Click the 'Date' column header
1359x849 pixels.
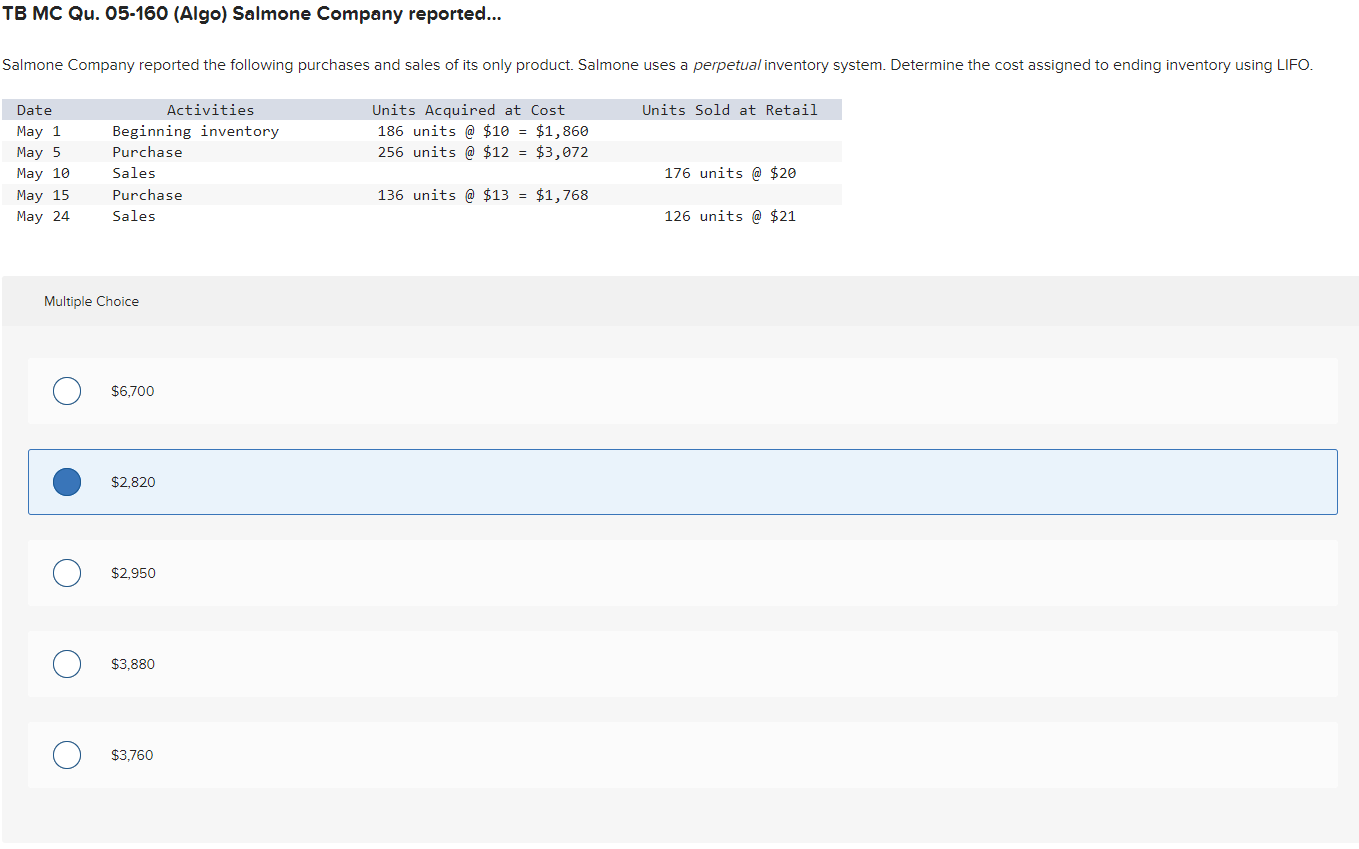pyautogui.click(x=35, y=110)
